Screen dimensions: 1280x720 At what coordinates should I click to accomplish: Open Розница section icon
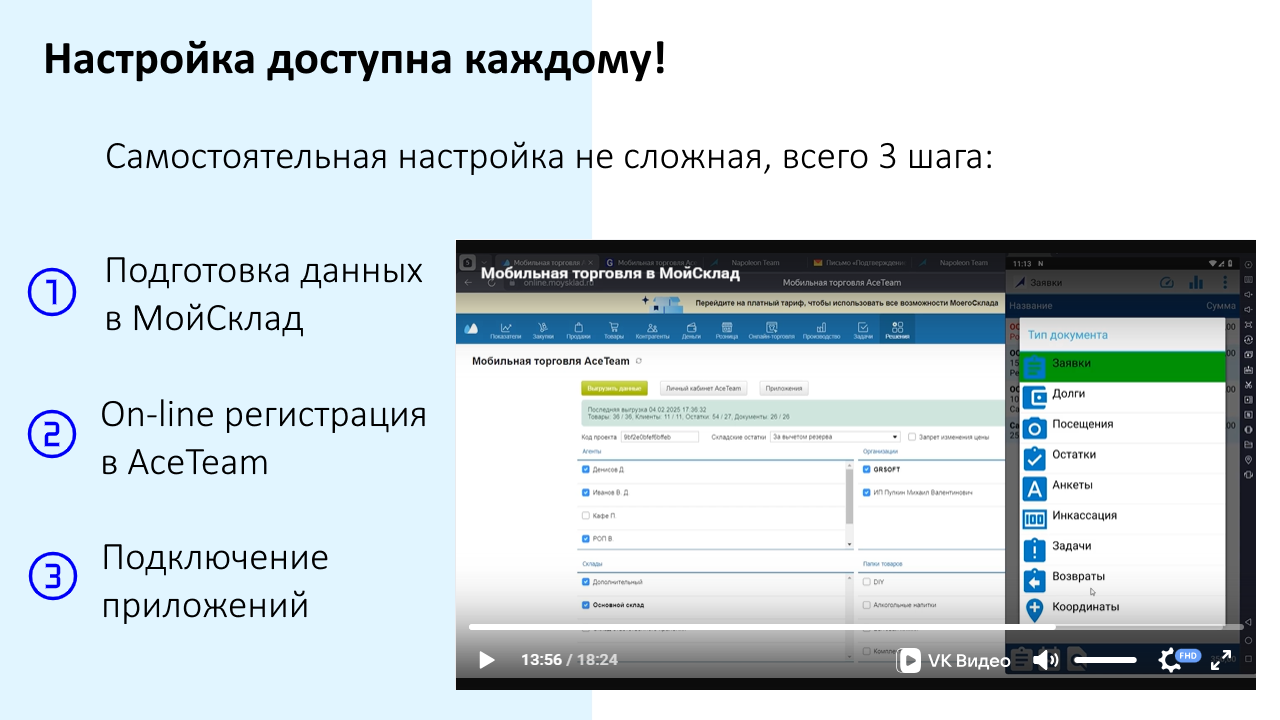[727, 330]
